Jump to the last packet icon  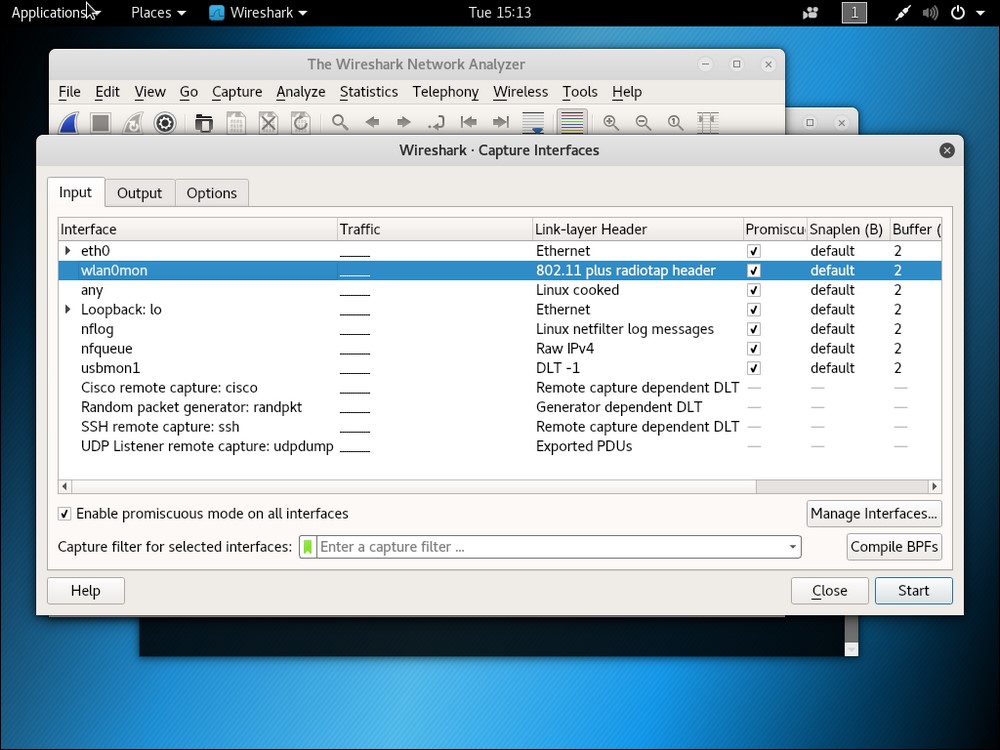click(501, 122)
